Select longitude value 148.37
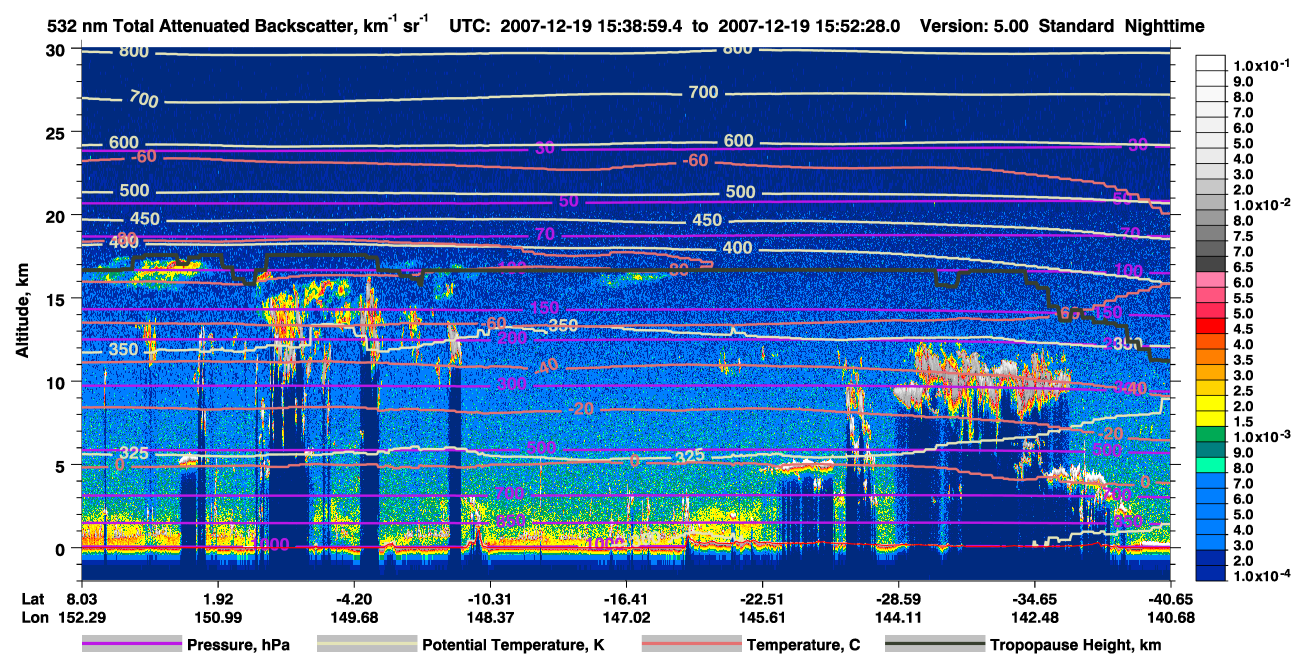1300x667 pixels. [x=489, y=617]
